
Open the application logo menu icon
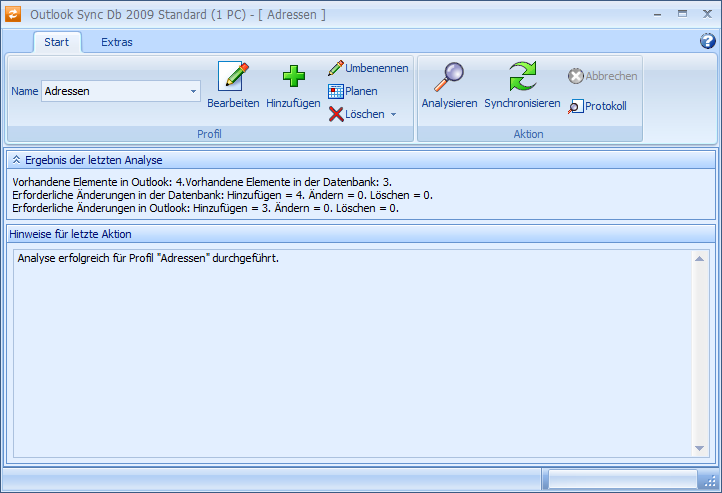(x=13, y=14)
